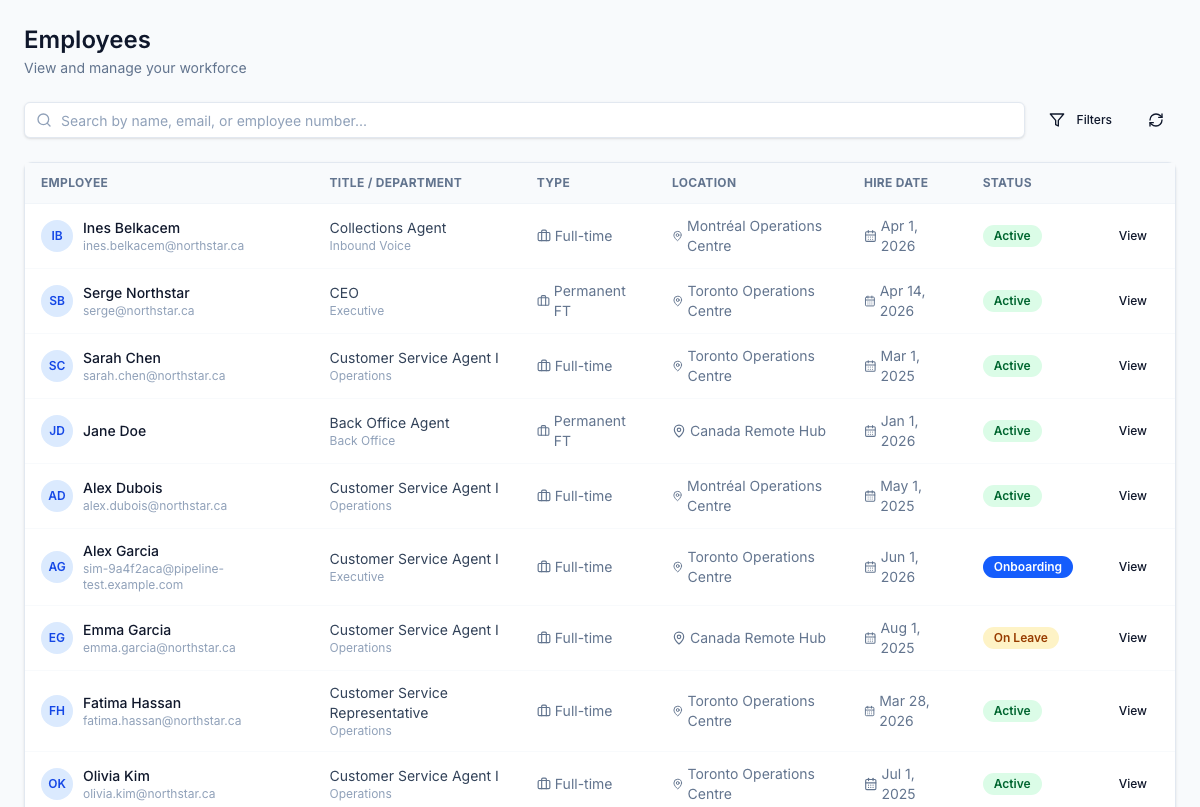Click calendar icon in Ines Belkacem row
1200x807 pixels.
(870, 236)
